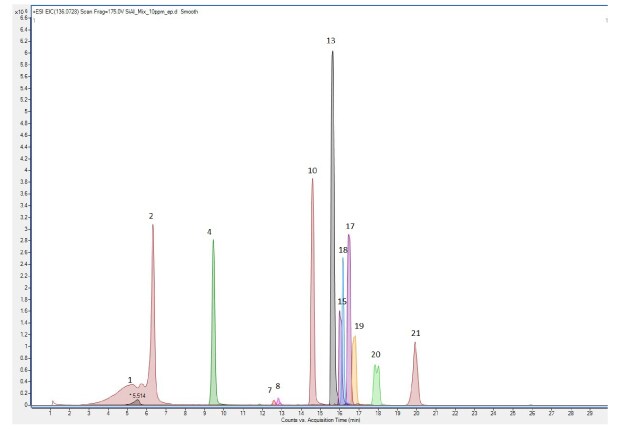Click the orange filled peak under label 19
The image size is (620, 430).
[355, 372]
